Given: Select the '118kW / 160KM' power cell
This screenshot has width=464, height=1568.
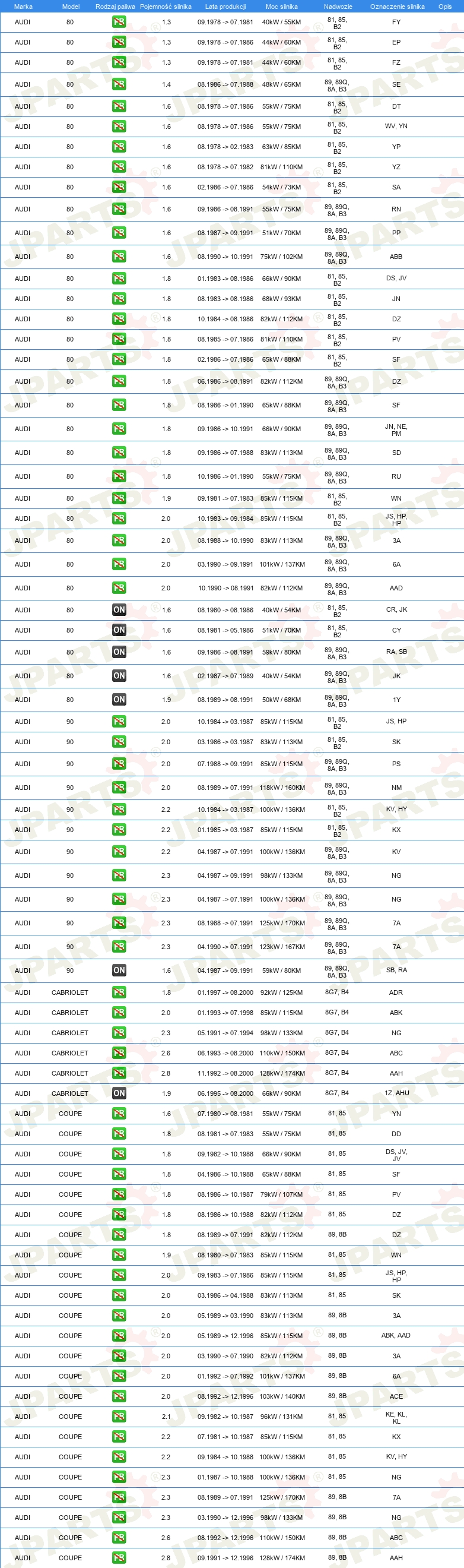Looking at the screenshot, I should point(282,788).
